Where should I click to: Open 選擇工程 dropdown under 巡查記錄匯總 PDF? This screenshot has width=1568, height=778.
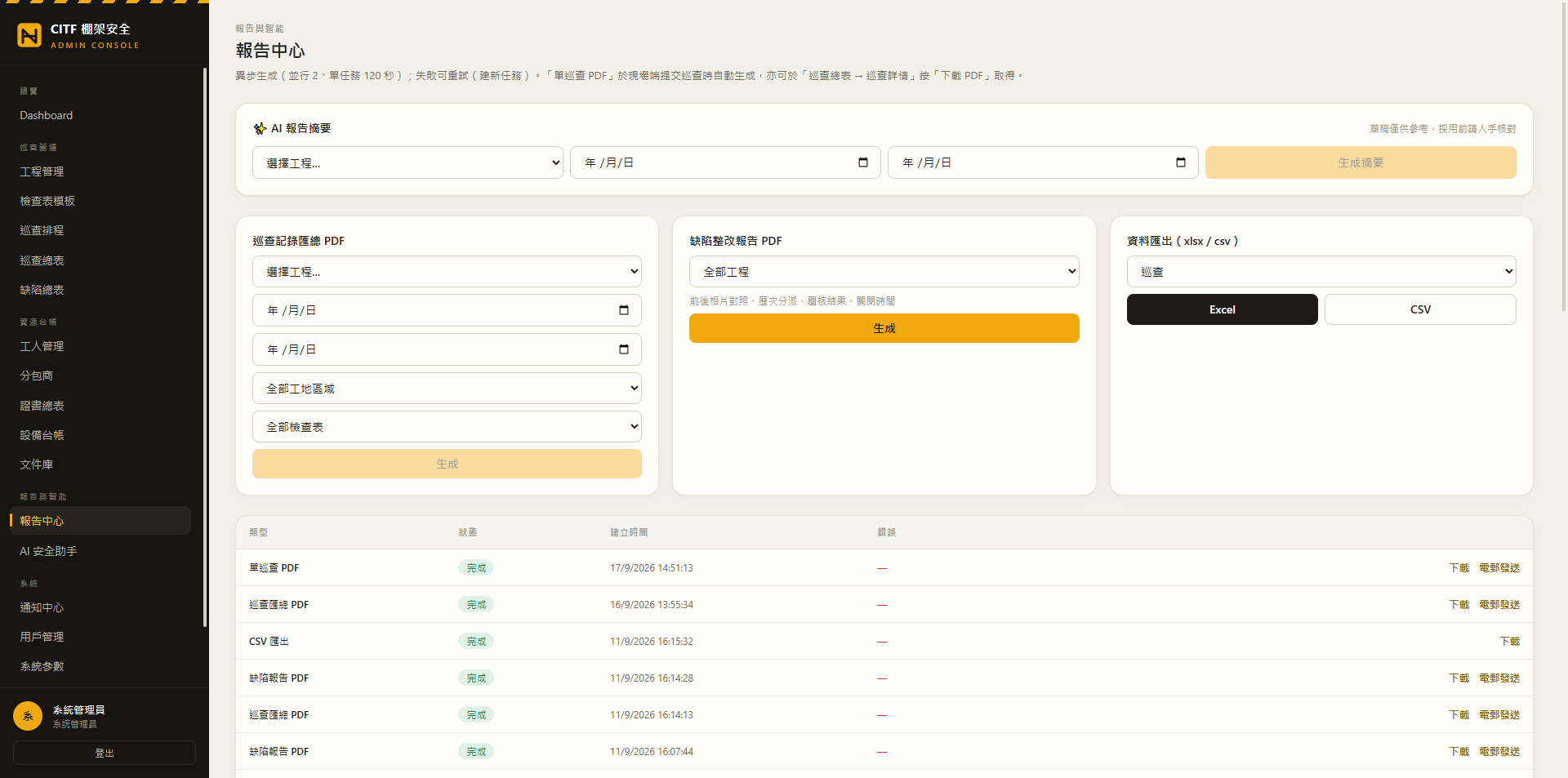[447, 272]
